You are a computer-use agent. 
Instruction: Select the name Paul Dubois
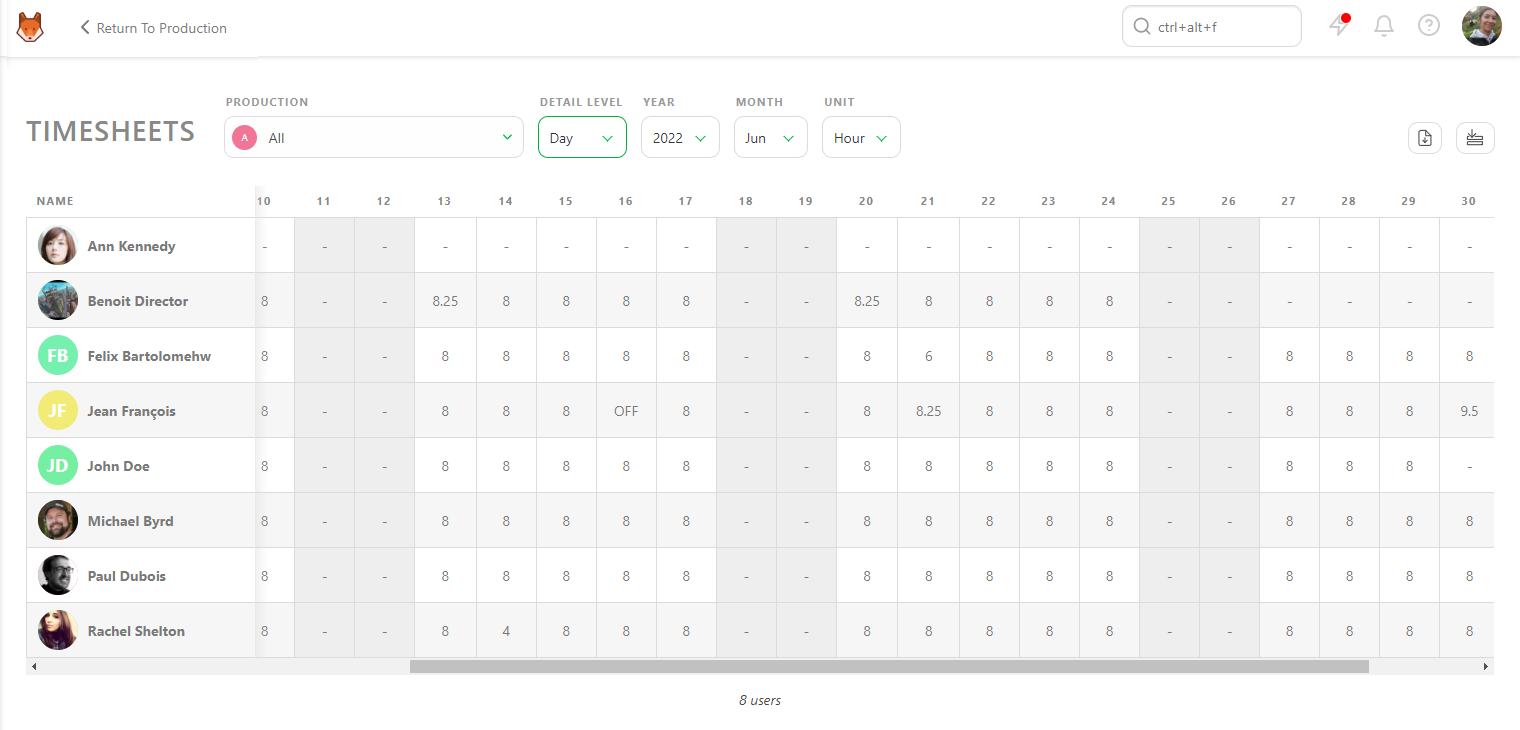pos(127,576)
